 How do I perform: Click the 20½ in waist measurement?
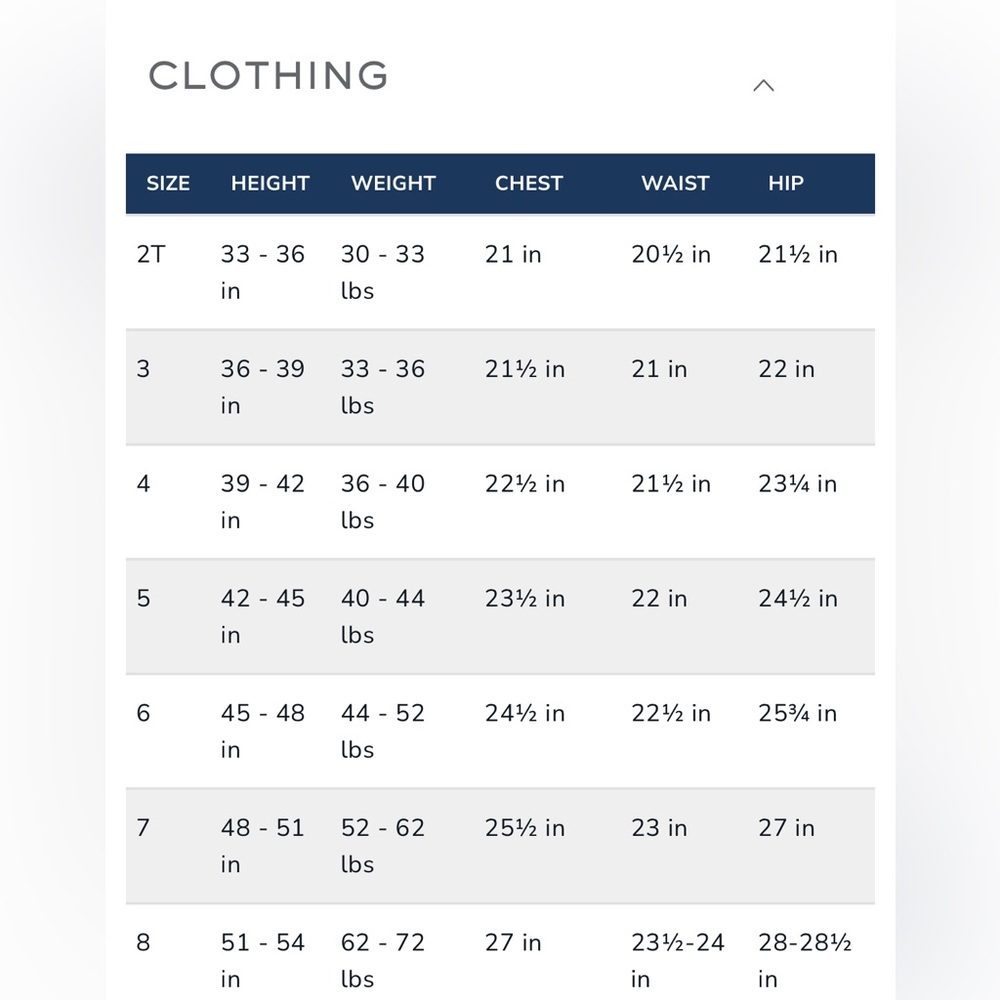click(x=671, y=255)
